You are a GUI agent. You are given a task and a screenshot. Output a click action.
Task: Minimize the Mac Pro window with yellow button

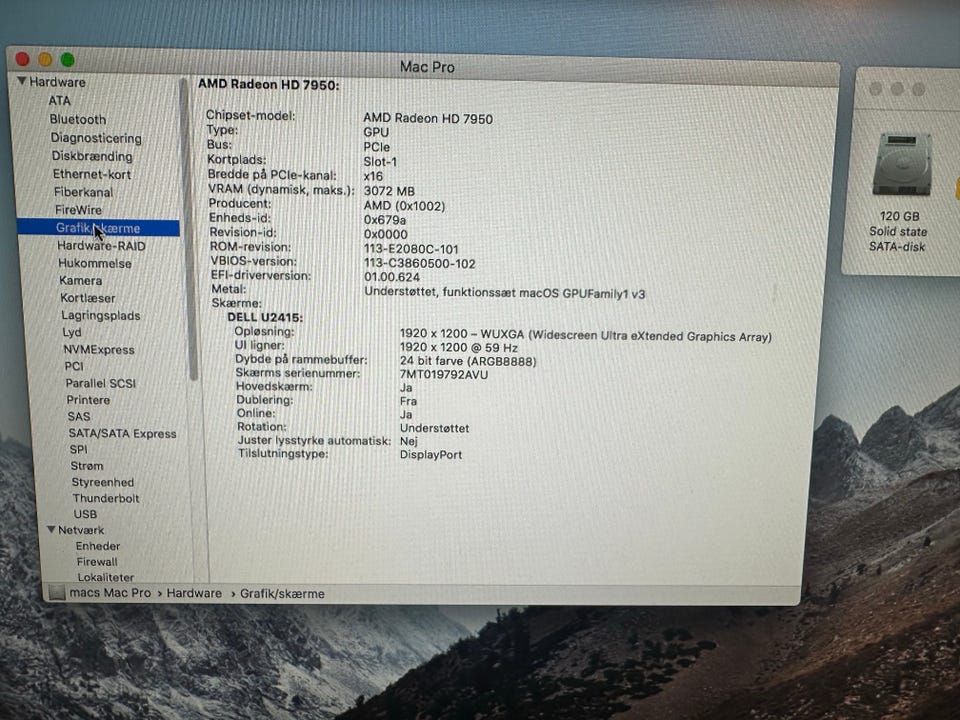pos(45,59)
